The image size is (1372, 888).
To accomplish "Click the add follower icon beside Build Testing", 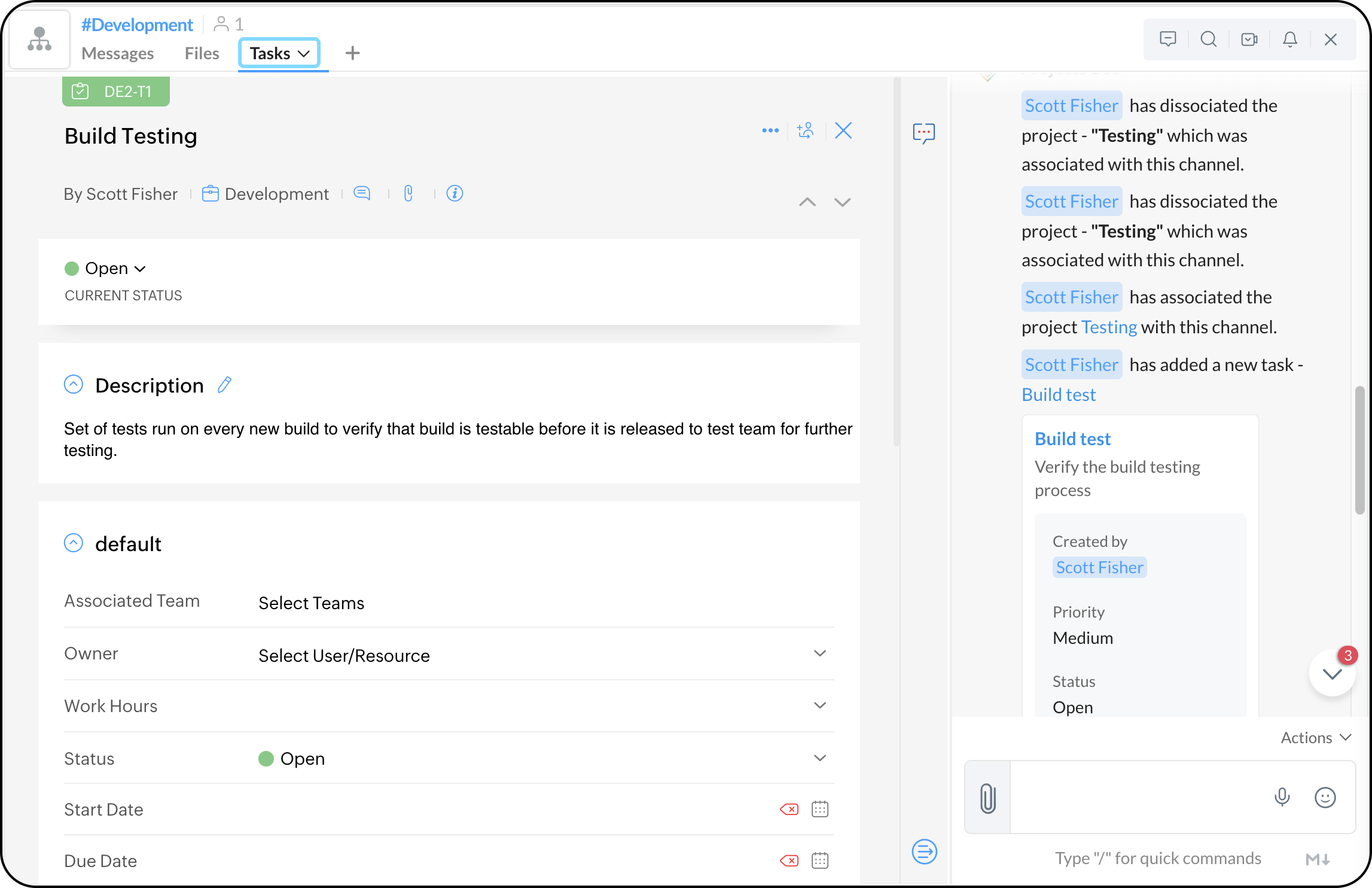I will pyautogui.click(x=806, y=130).
